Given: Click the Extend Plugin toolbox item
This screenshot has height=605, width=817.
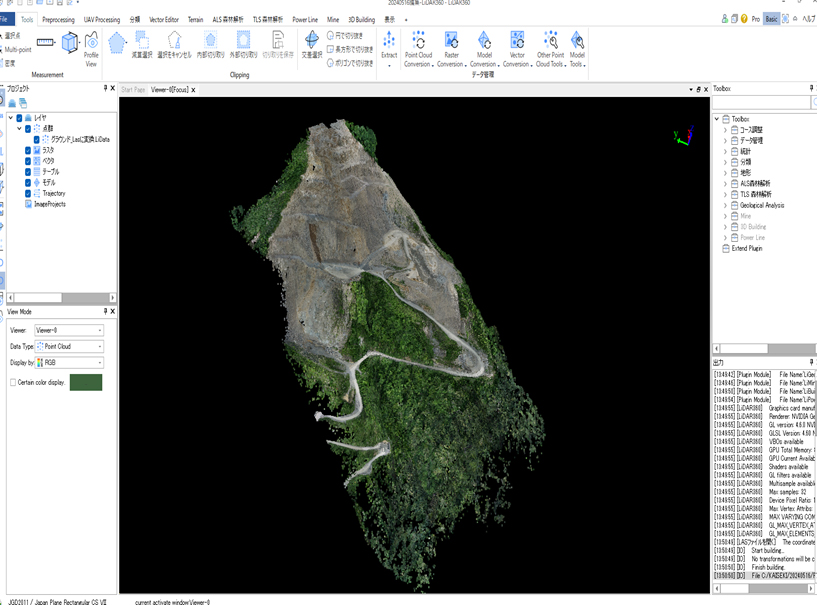Looking at the screenshot, I should coord(745,248).
